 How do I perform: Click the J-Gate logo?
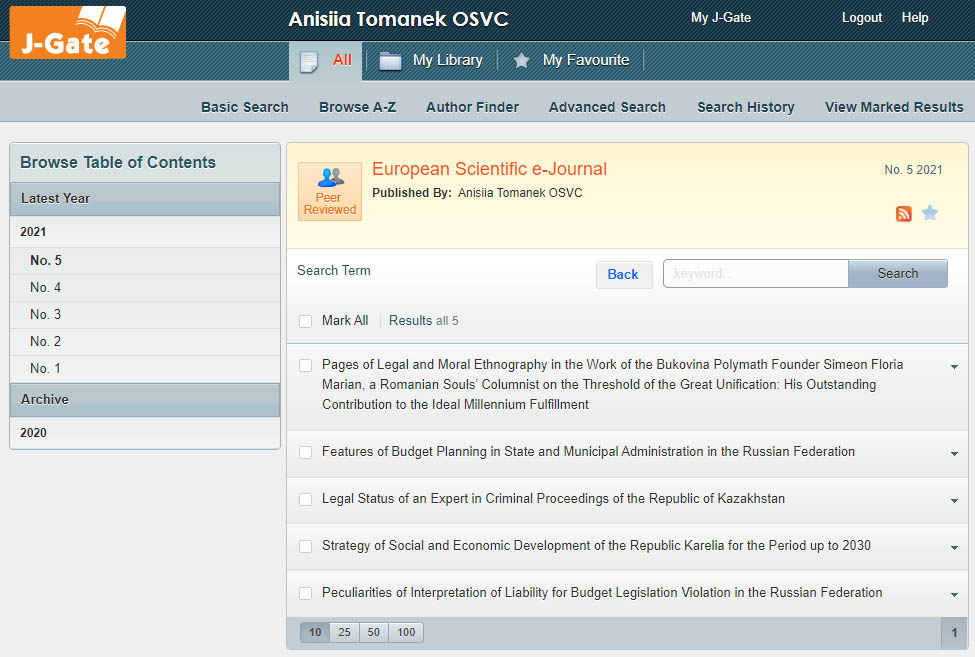(68, 32)
